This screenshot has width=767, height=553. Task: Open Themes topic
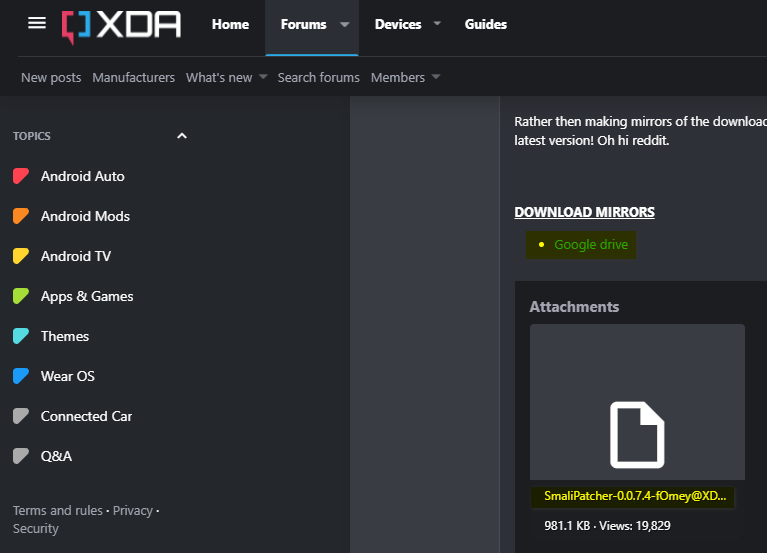pos(65,336)
